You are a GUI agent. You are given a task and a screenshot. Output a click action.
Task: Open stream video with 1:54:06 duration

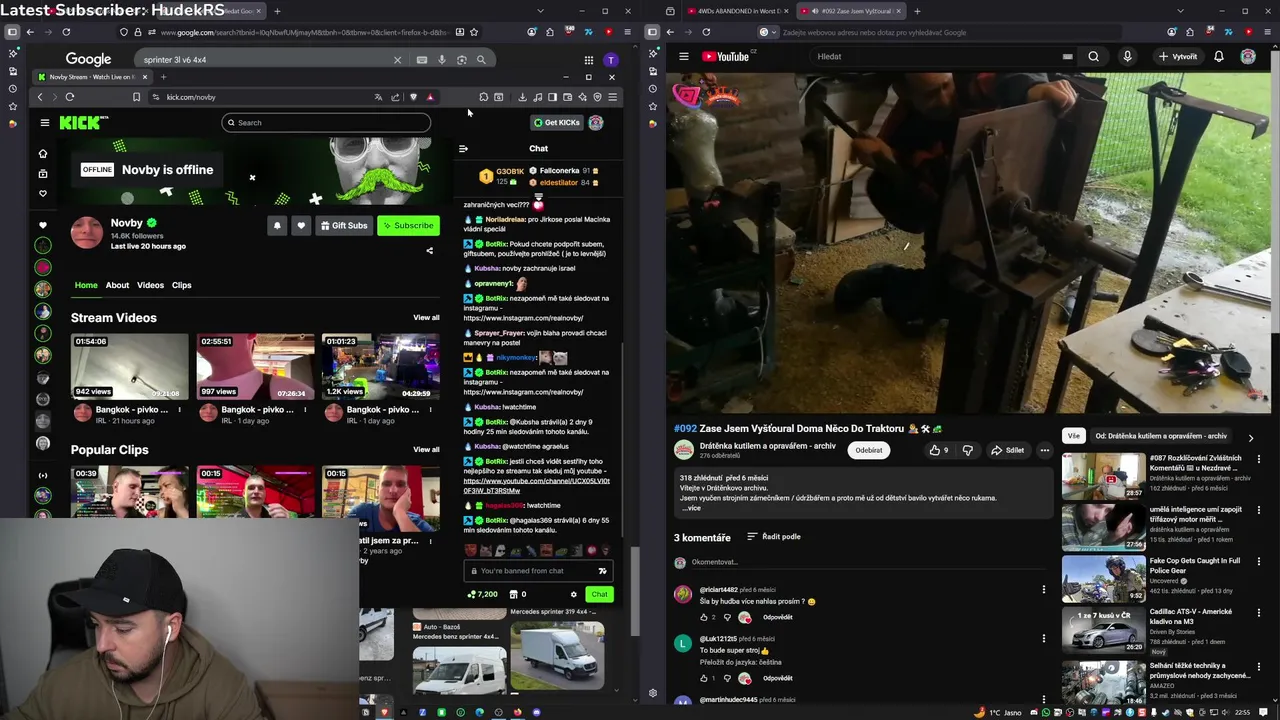[129, 367]
